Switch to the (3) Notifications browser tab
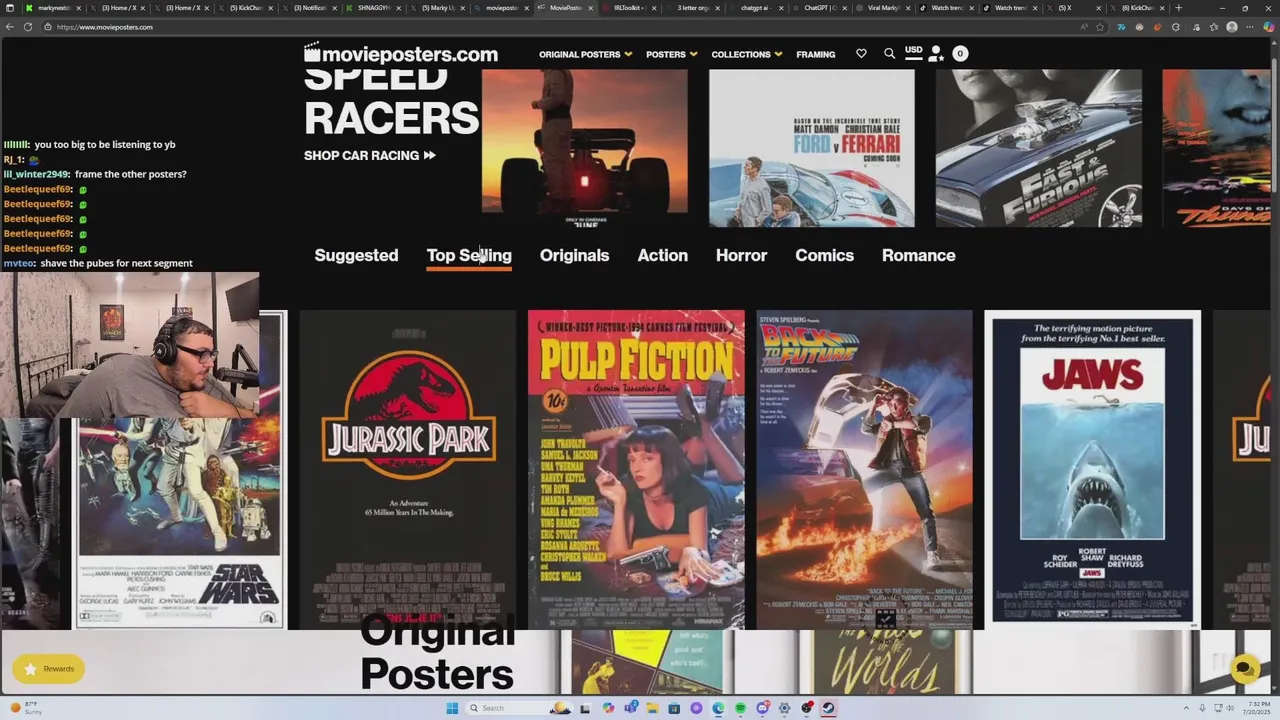The height and width of the screenshot is (720, 1280). click(x=310, y=8)
